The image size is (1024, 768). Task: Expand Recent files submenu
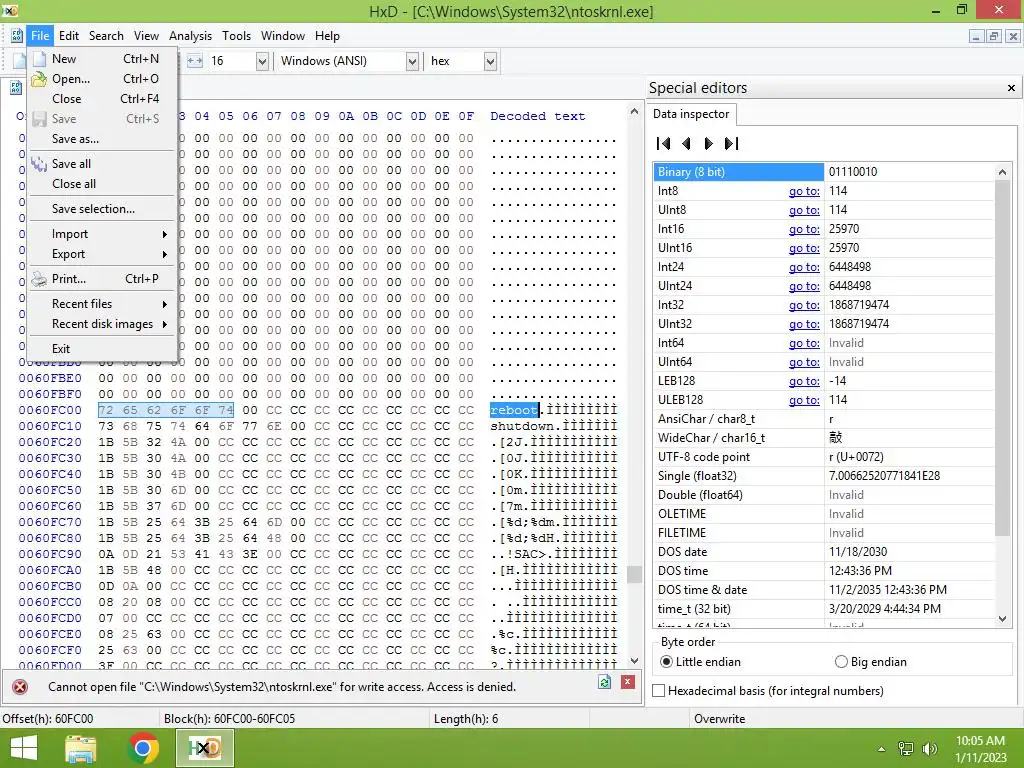[102, 304]
